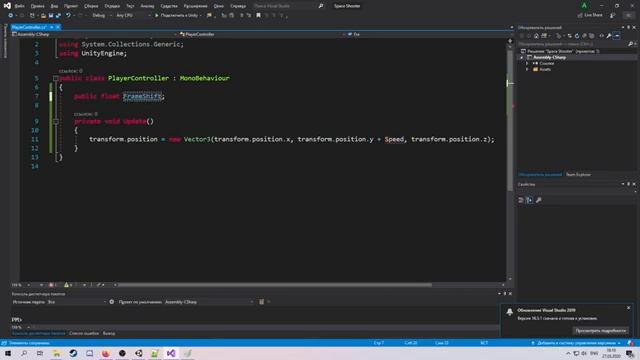Open Steam from the taskbar
This screenshot has width=640, height=360.
(73, 353)
